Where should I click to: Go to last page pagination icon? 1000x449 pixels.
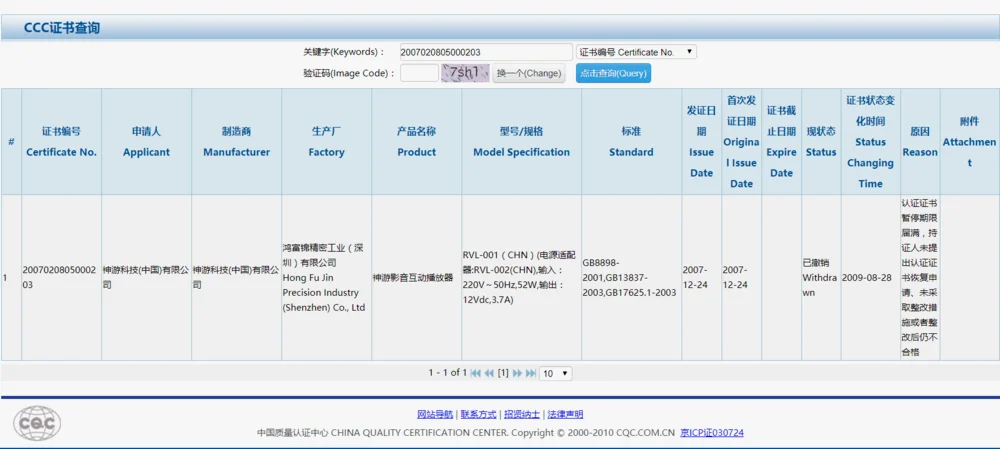point(531,373)
